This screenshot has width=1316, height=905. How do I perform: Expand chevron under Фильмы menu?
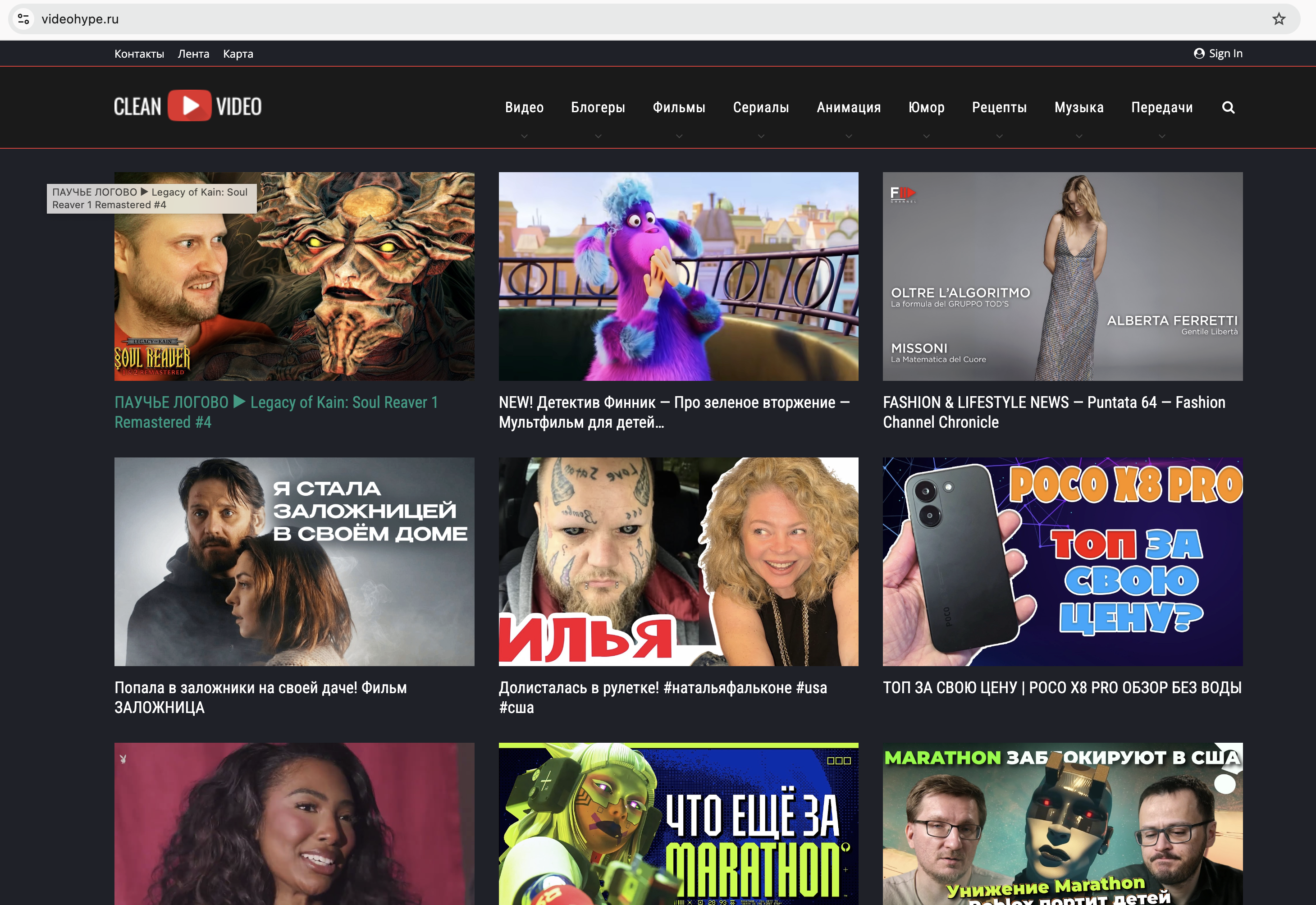(679, 136)
